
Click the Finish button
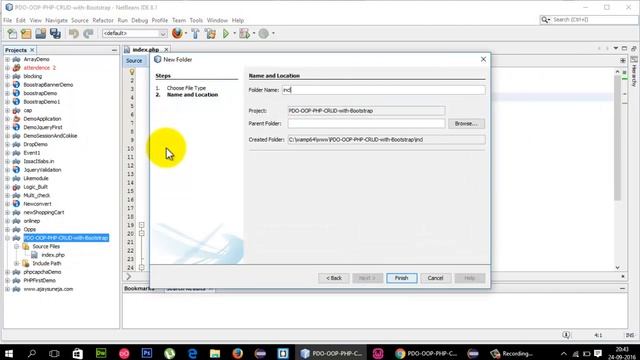(402, 278)
